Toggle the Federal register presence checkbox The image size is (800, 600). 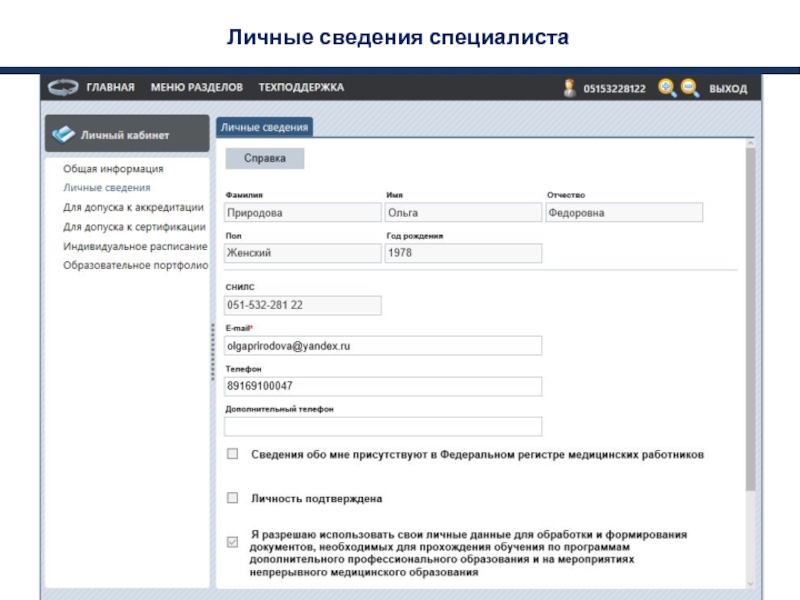click(232, 454)
